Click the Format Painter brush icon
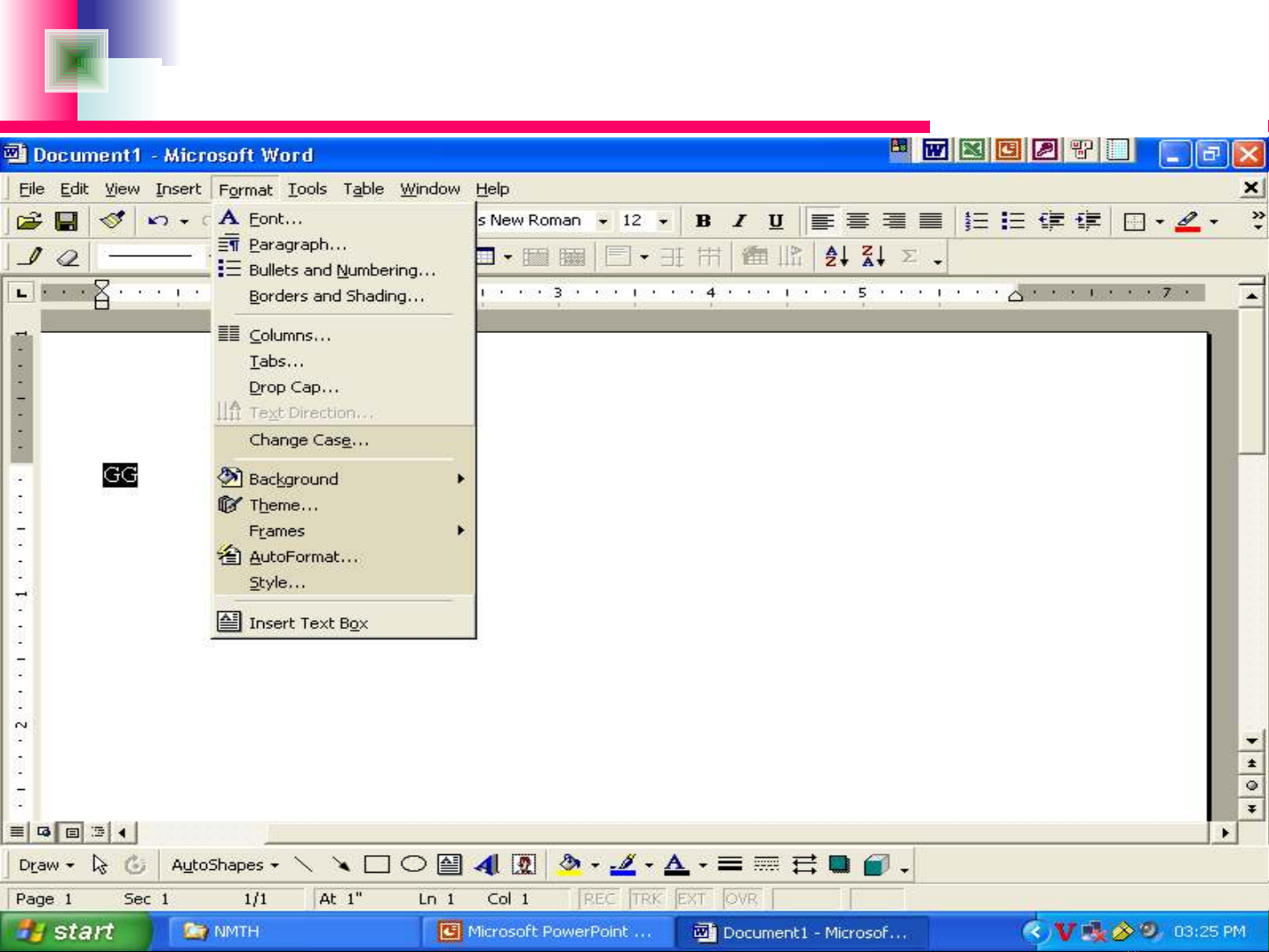Viewport: 1269px width, 952px height. pyautogui.click(x=113, y=220)
